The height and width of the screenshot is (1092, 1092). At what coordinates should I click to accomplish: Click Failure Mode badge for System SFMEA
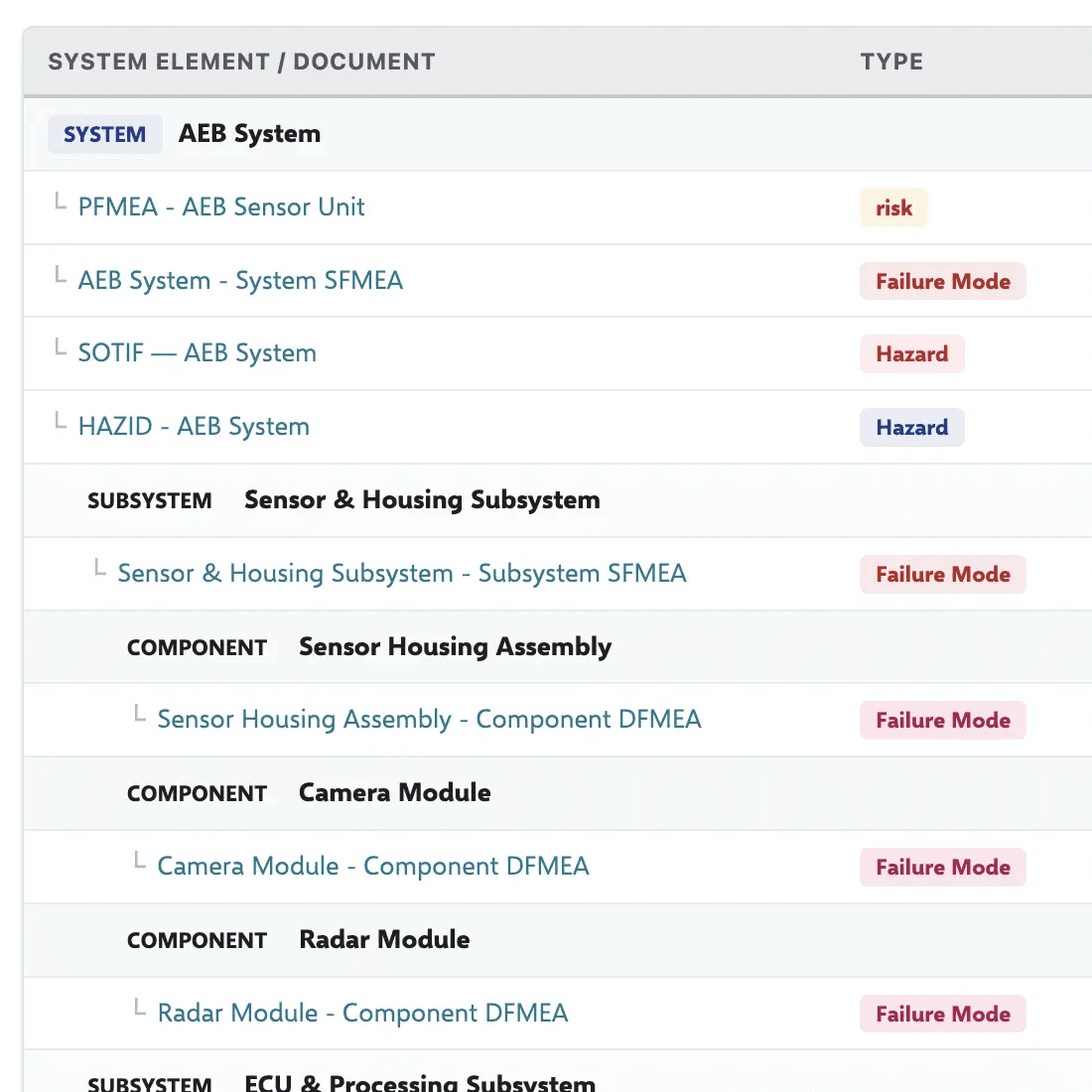[943, 281]
